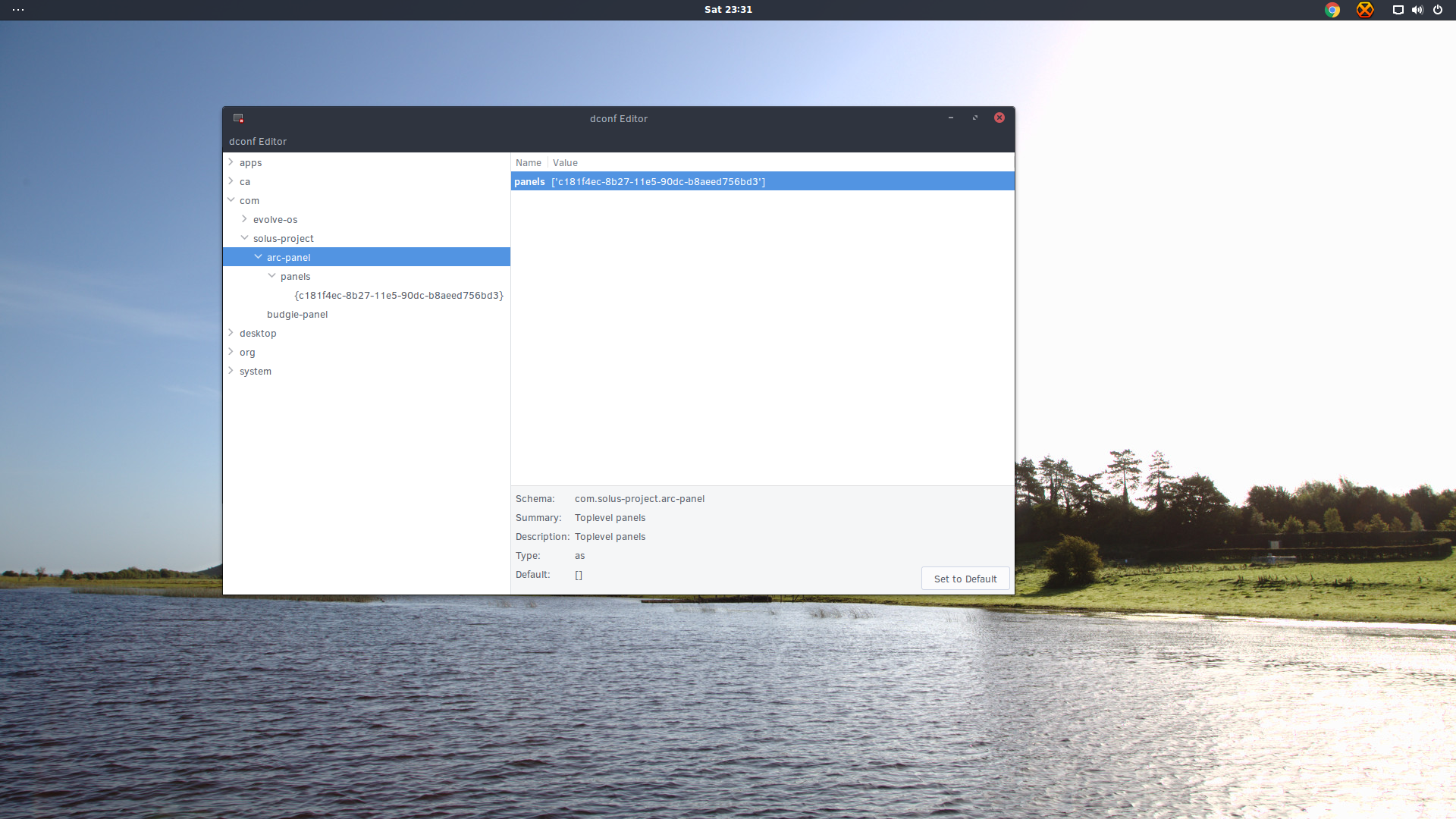Select the desktop folder in the tree

click(258, 334)
